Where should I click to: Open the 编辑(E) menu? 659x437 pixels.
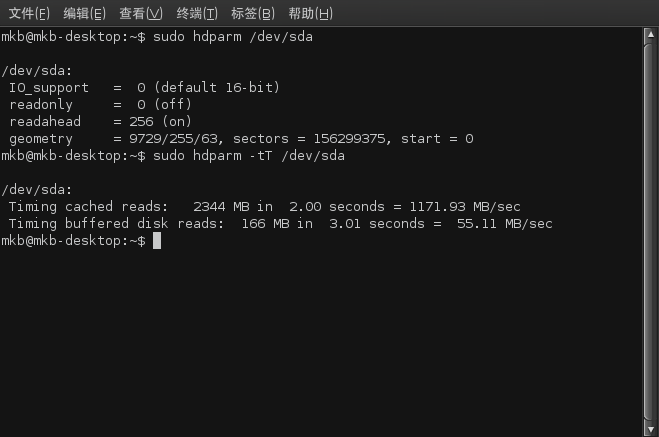click(84, 13)
